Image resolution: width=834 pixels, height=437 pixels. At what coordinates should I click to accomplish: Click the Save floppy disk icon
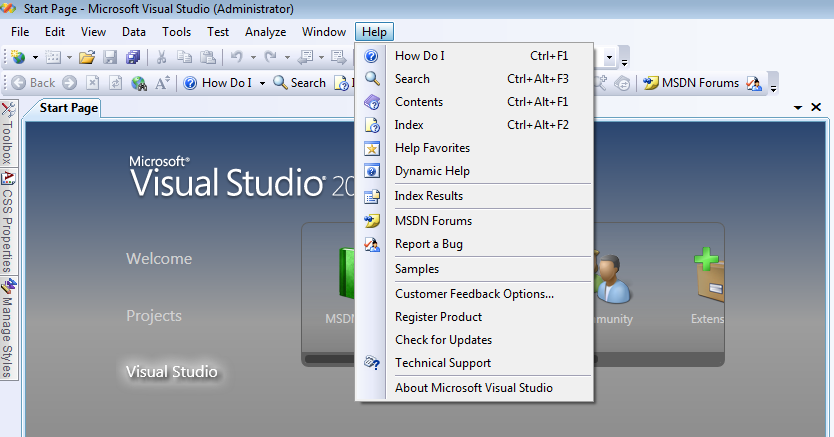(x=110, y=57)
